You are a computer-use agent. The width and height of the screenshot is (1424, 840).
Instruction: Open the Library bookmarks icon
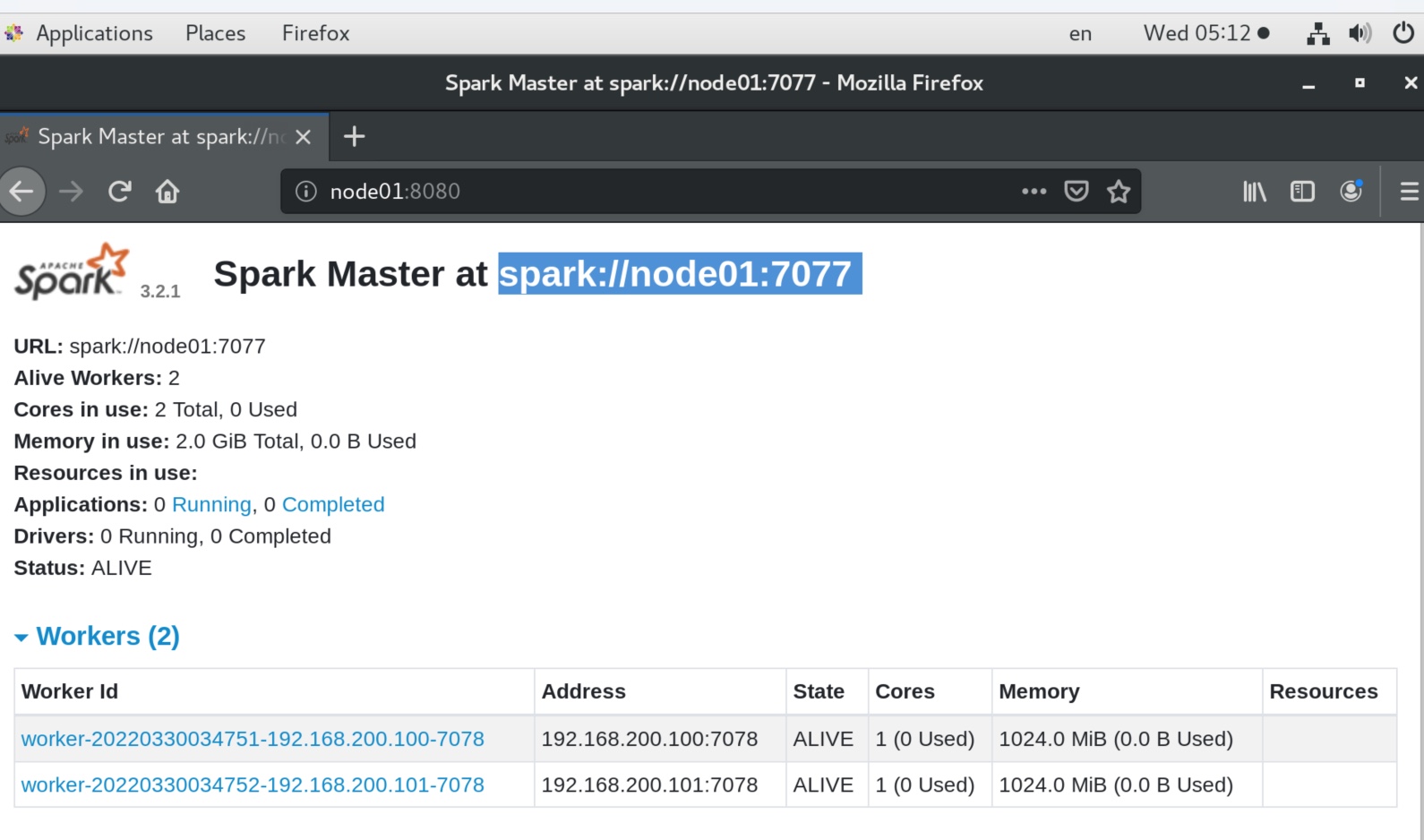(1255, 191)
